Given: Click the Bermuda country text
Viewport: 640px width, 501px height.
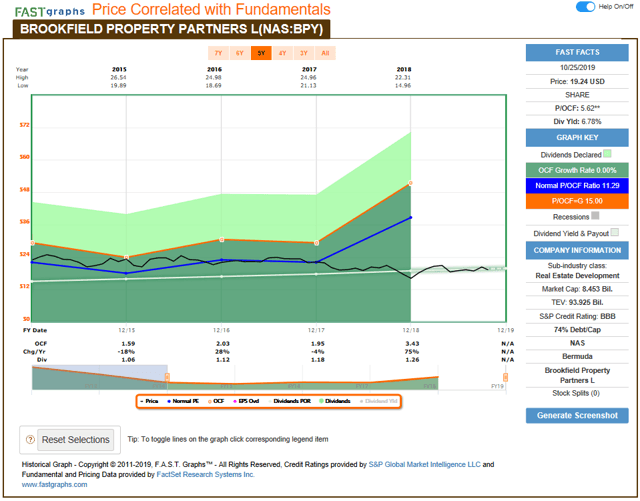Looking at the screenshot, I should (x=577, y=356).
